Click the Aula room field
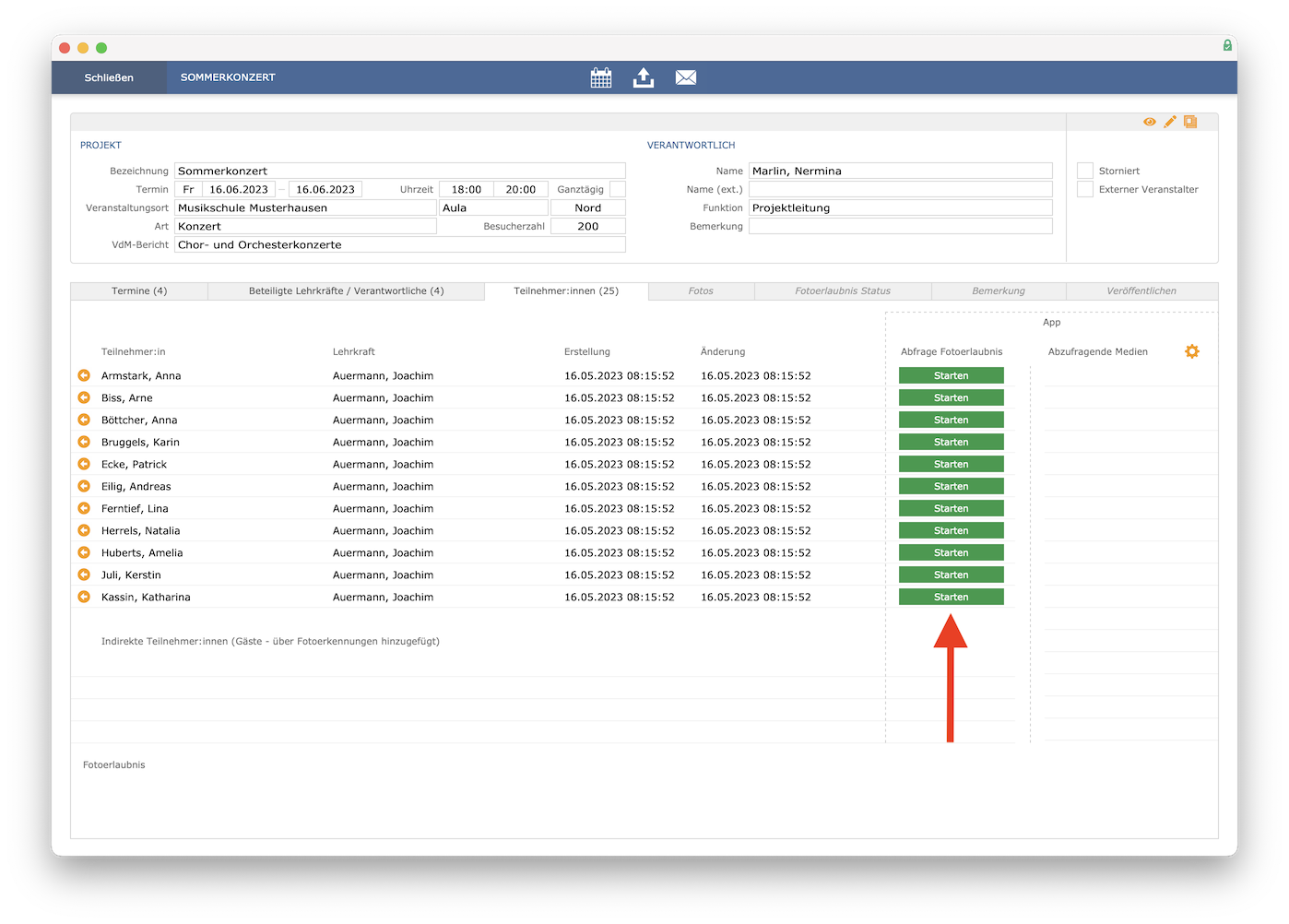Image resolution: width=1289 pixels, height=924 pixels. coord(493,207)
